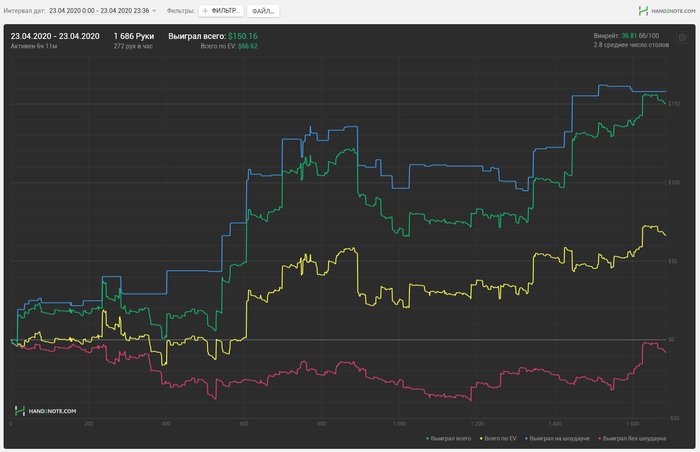Open the date interval dropdown arrow

154,11
